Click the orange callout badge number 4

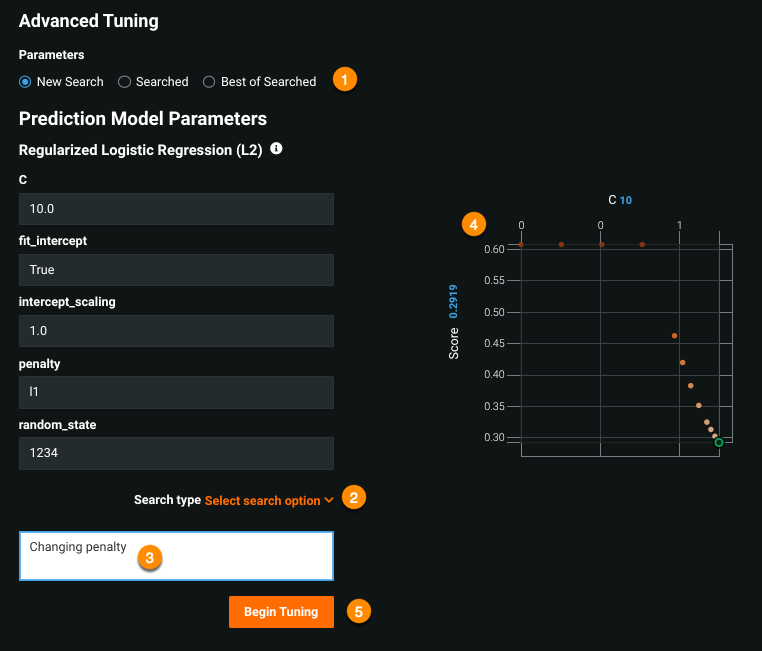[x=474, y=224]
